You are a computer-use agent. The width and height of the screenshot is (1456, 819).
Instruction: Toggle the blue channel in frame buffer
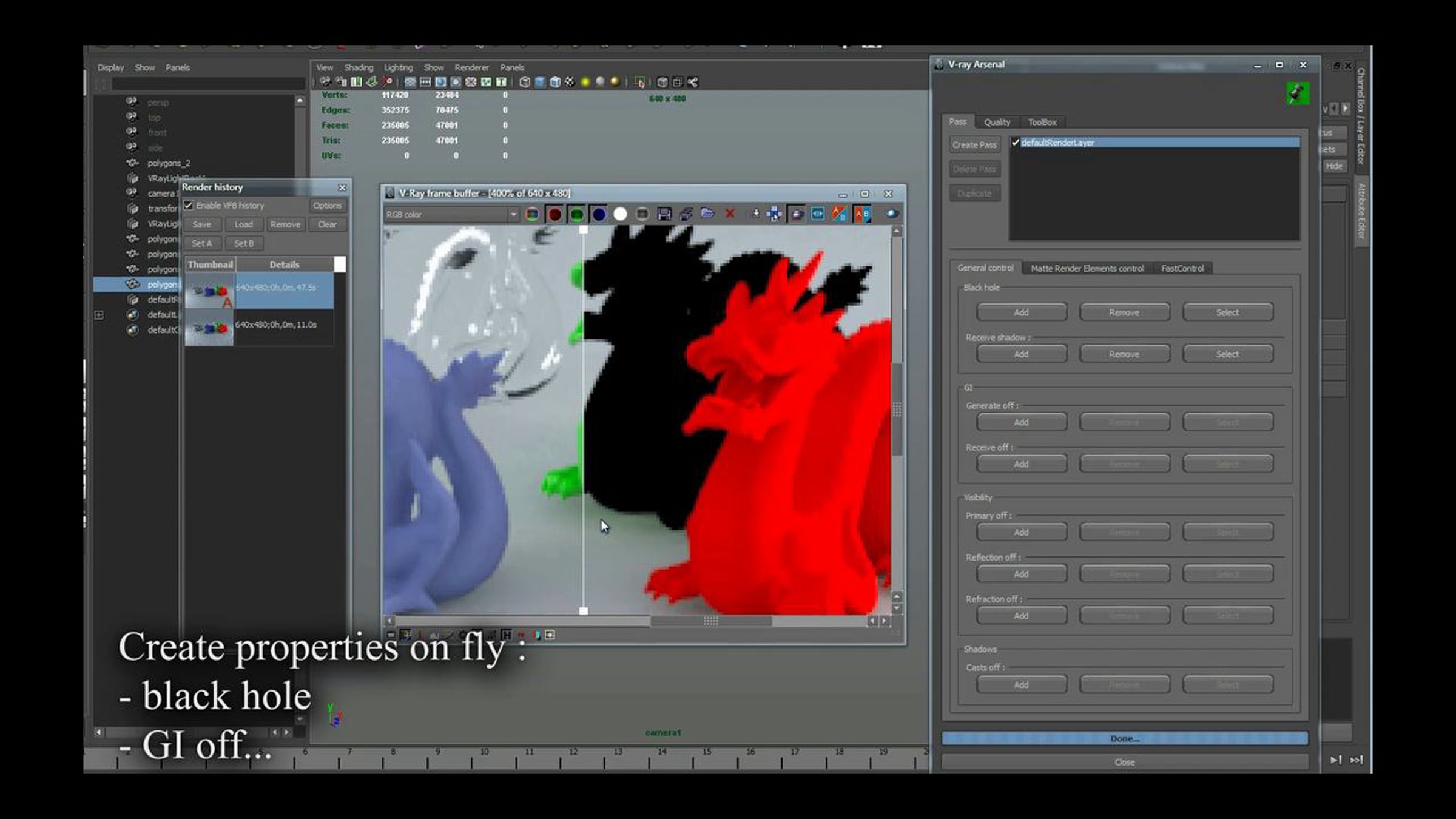coord(599,214)
